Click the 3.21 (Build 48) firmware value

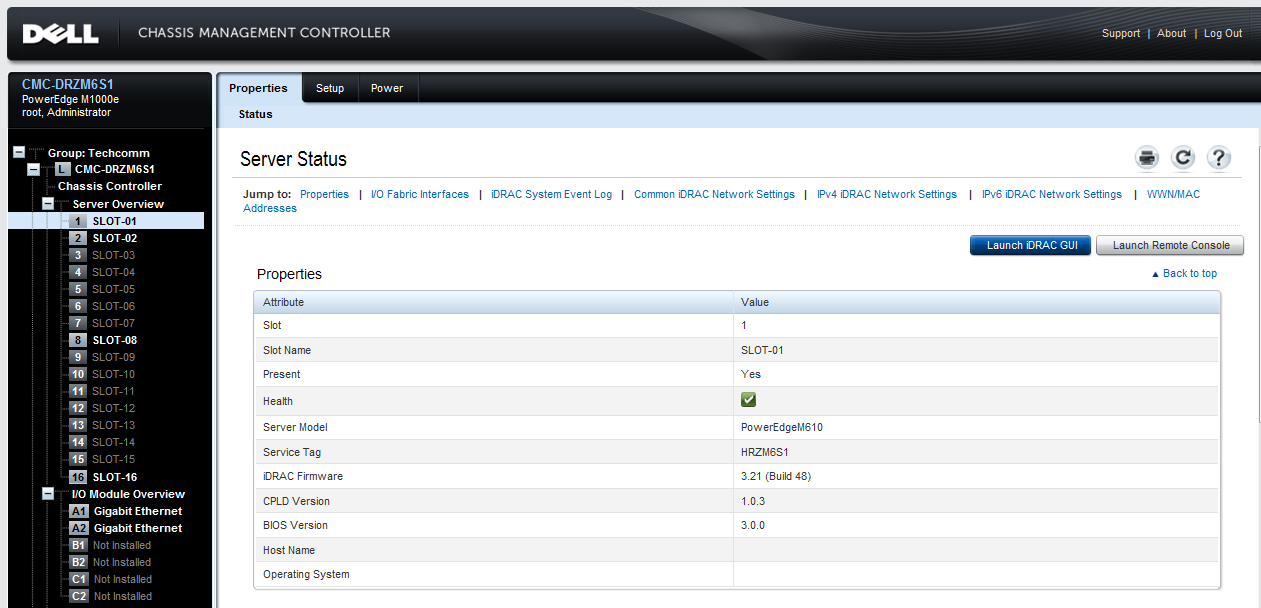click(776, 476)
